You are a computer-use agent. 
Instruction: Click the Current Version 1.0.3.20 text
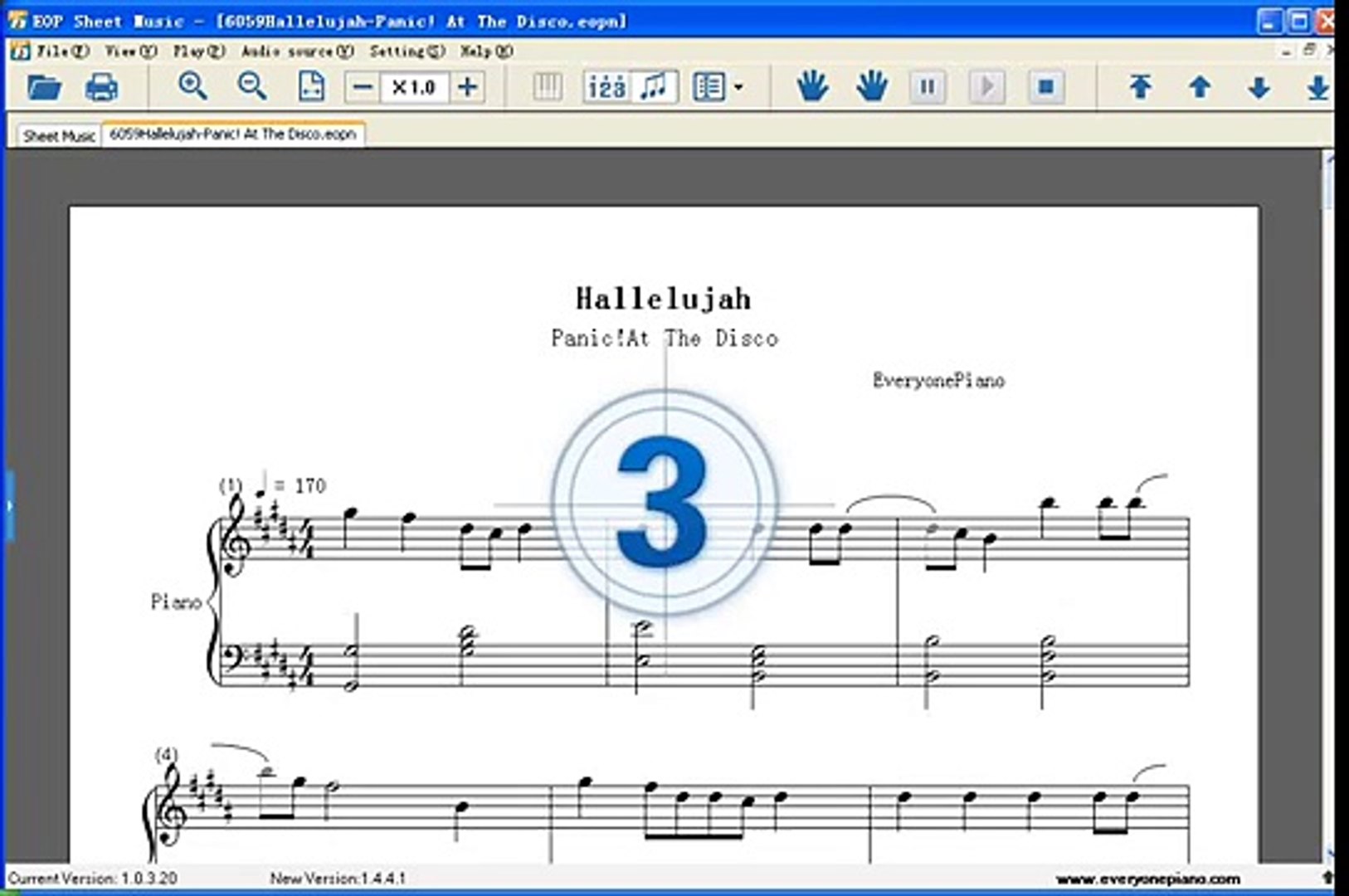click(93, 878)
